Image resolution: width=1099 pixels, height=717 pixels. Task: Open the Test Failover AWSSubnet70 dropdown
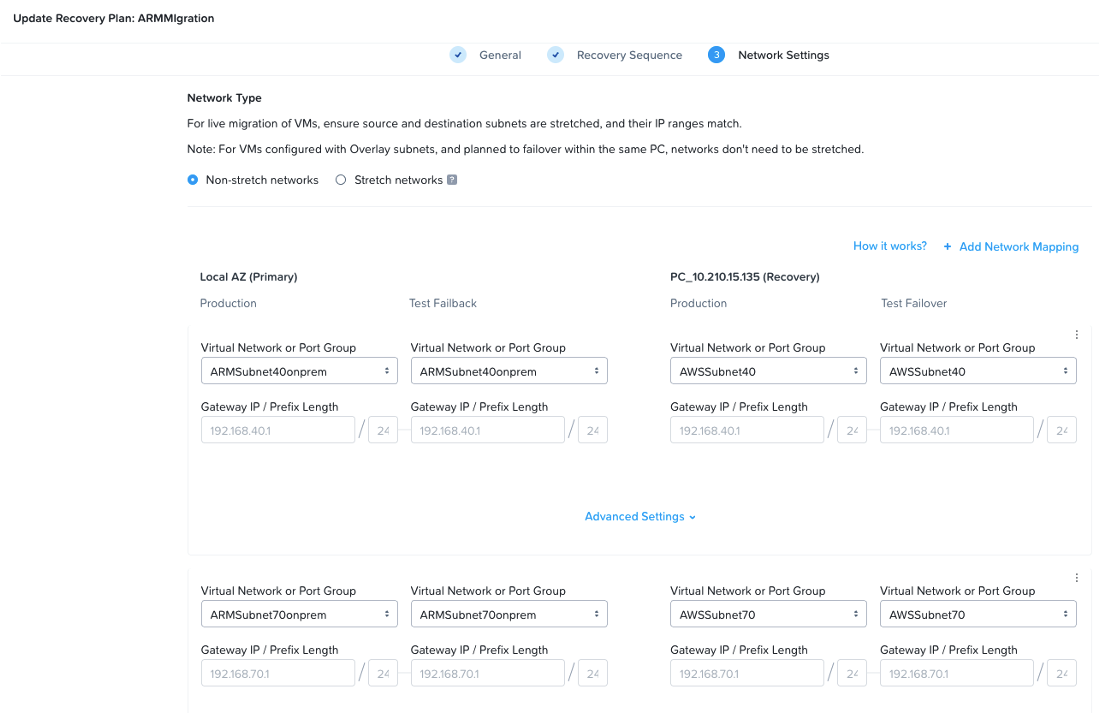click(978, 615)
